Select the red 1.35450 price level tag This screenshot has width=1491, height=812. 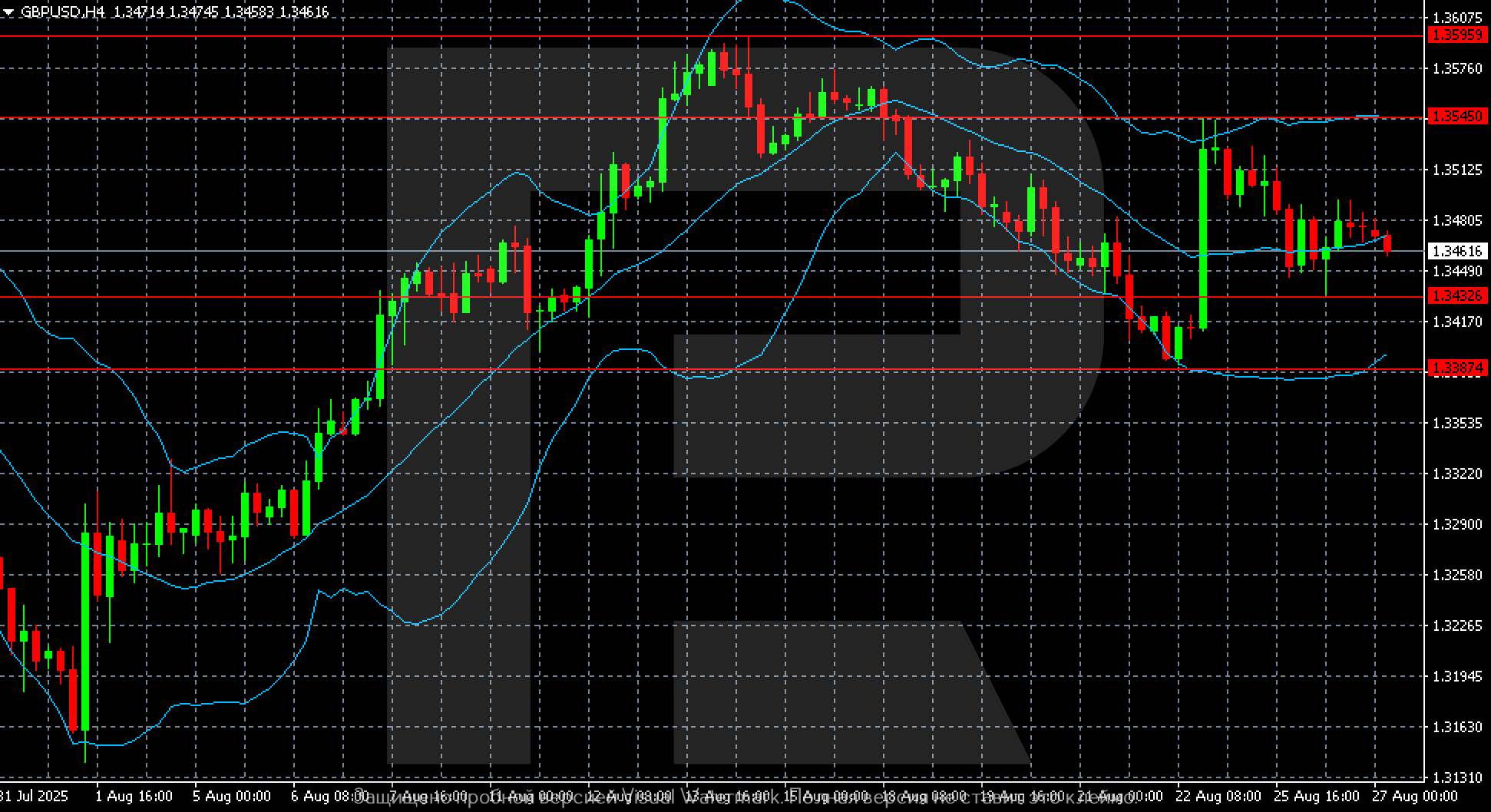click(1457, 117)
